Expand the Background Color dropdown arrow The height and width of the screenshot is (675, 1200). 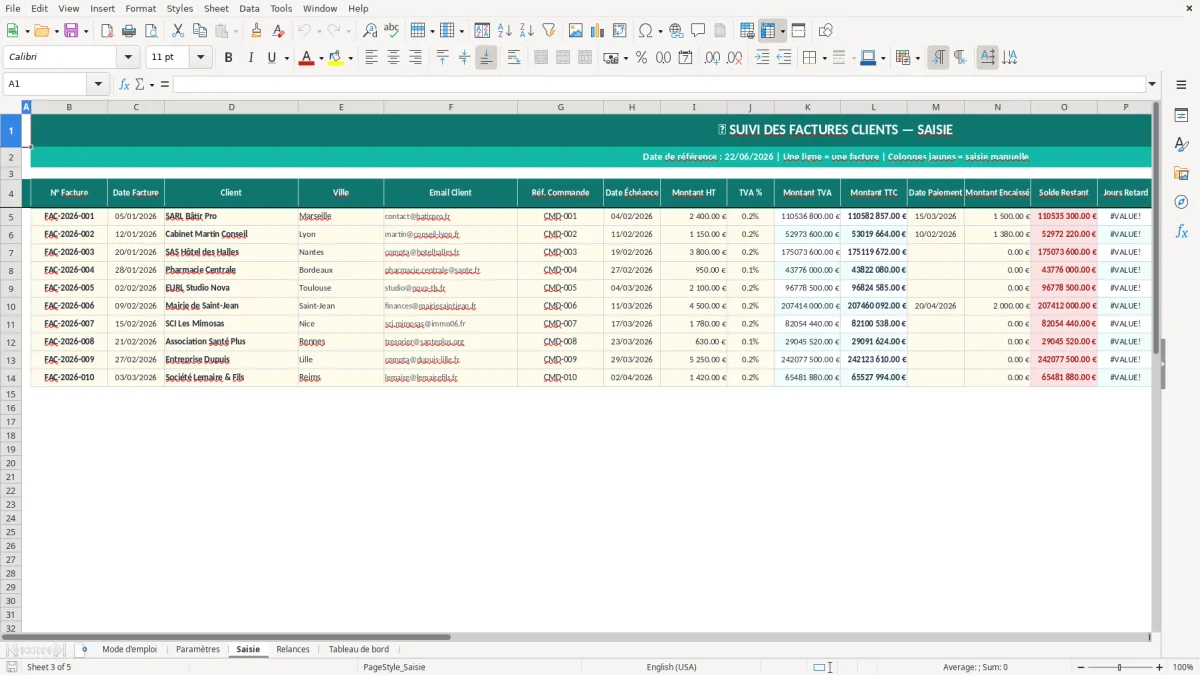tap(350, 58)
